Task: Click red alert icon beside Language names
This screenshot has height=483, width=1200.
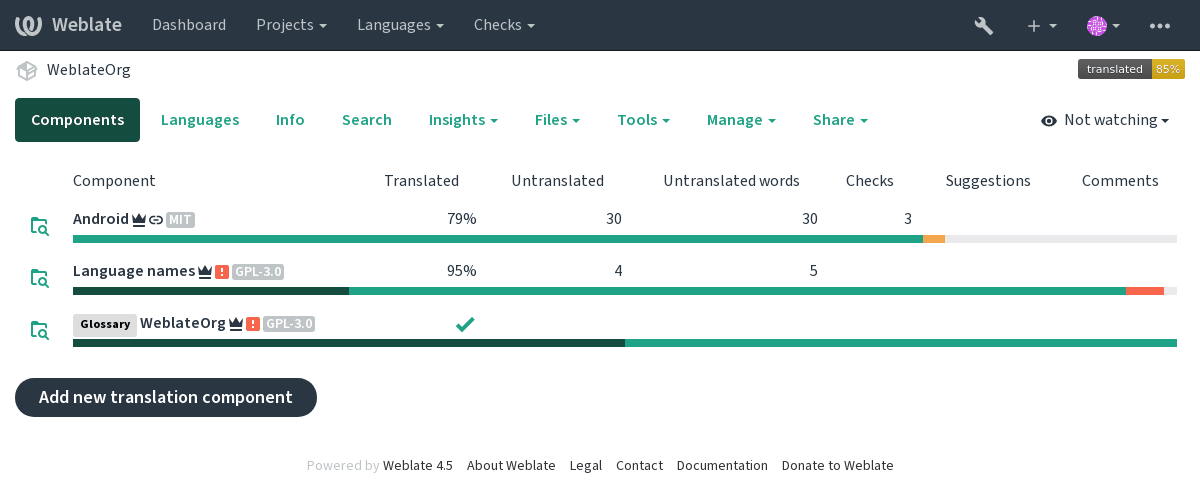Action: [x=222, y=272]
